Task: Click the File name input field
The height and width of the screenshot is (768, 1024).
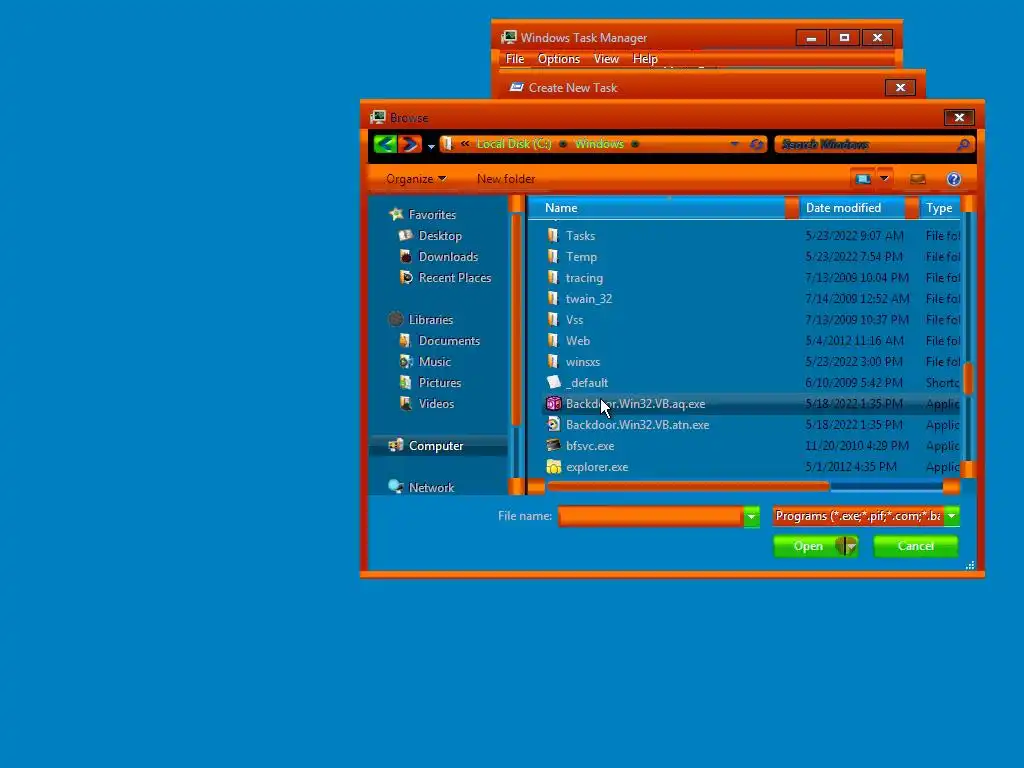Action: tap(650, 516)
